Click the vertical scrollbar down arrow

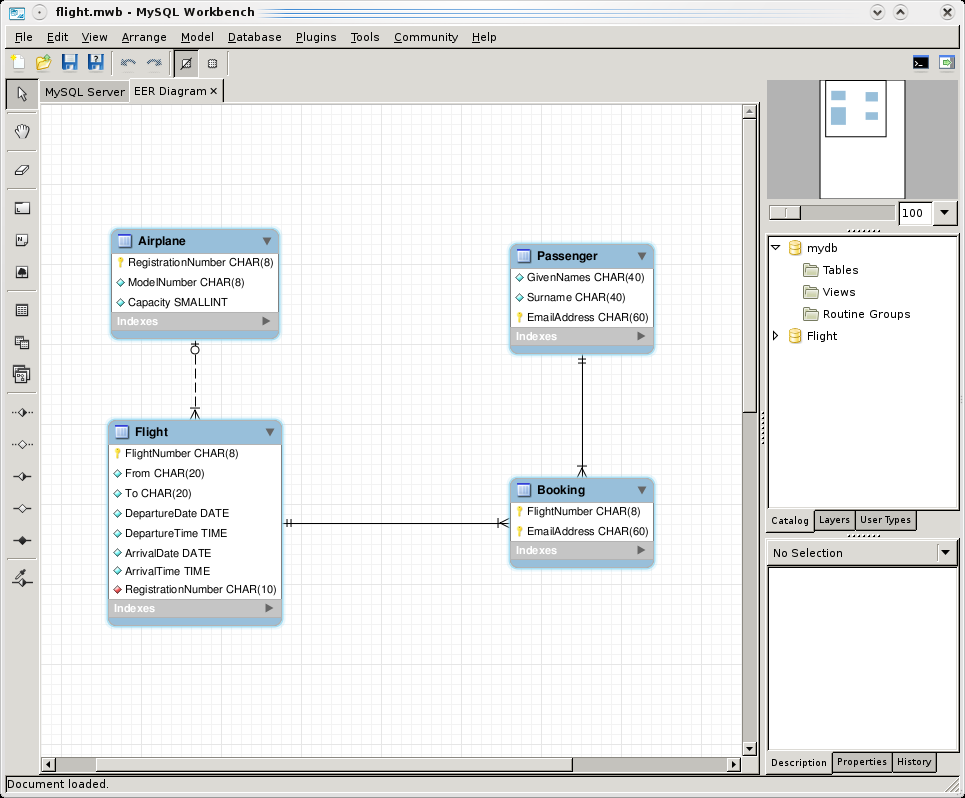[x=749, y=749]
